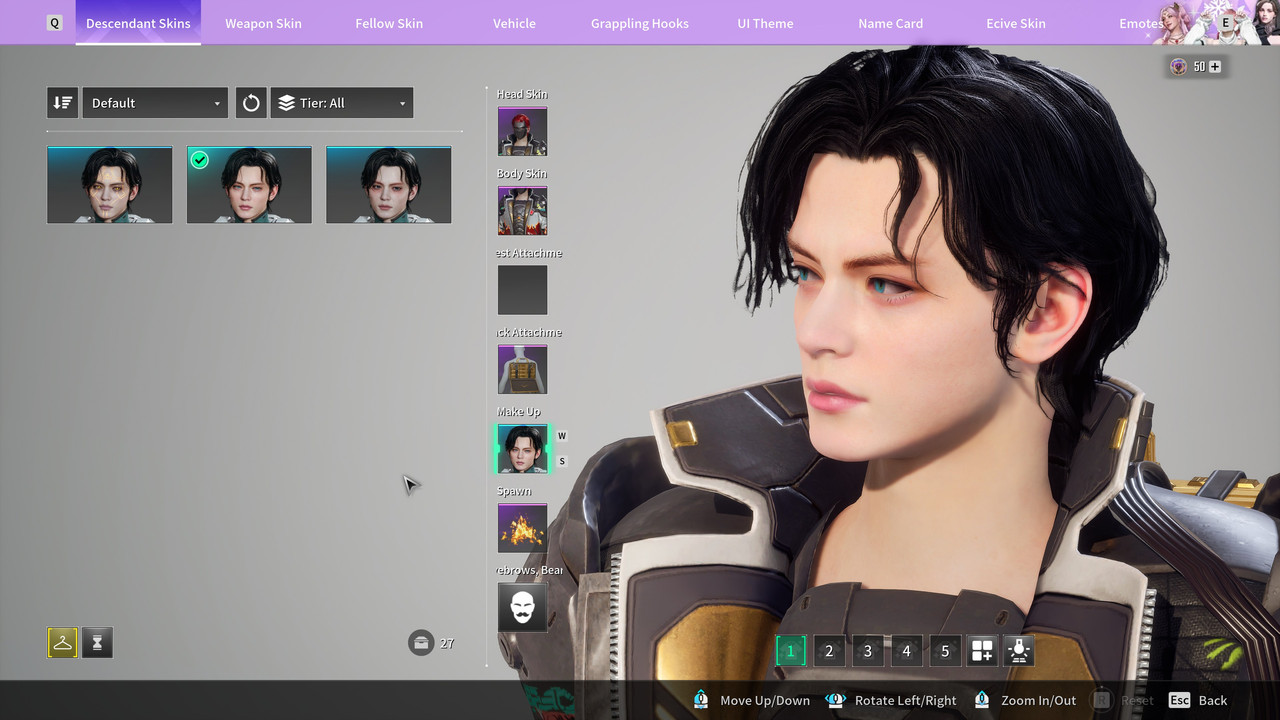
Task: Toggle the hourglass filter button
Action: pyautogui.click(x=97, y=643)
